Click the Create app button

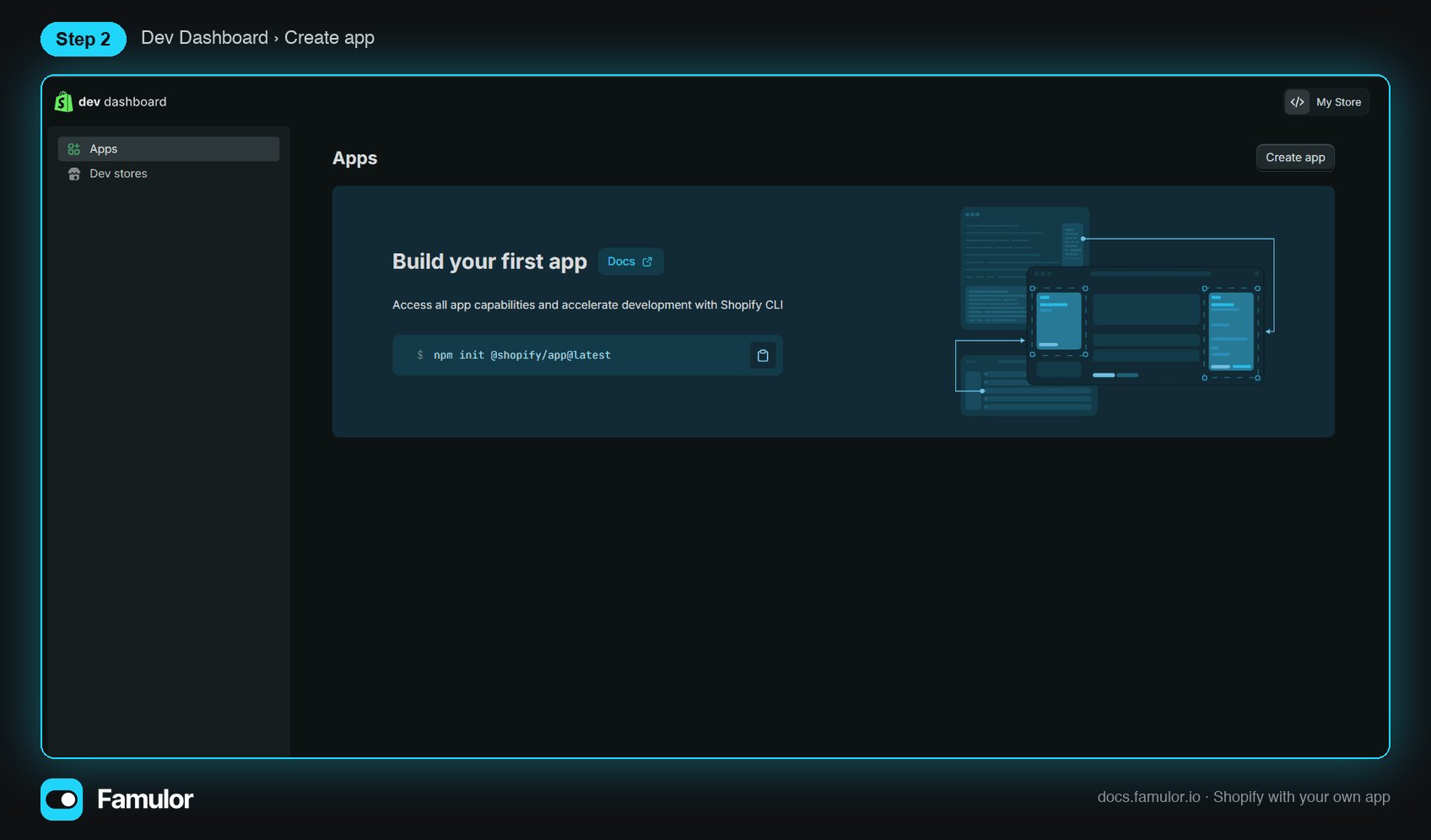1295,158
